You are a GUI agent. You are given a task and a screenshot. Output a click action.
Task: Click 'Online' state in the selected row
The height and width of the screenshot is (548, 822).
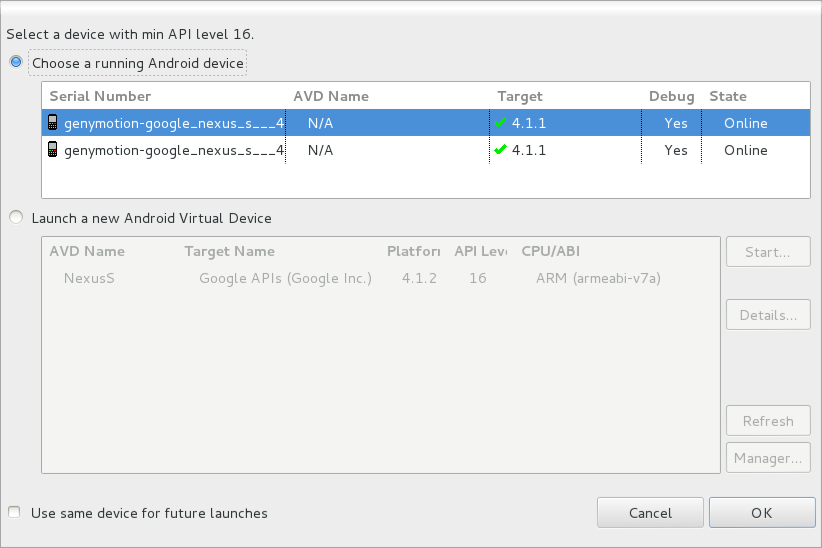(x=745, y=123)
